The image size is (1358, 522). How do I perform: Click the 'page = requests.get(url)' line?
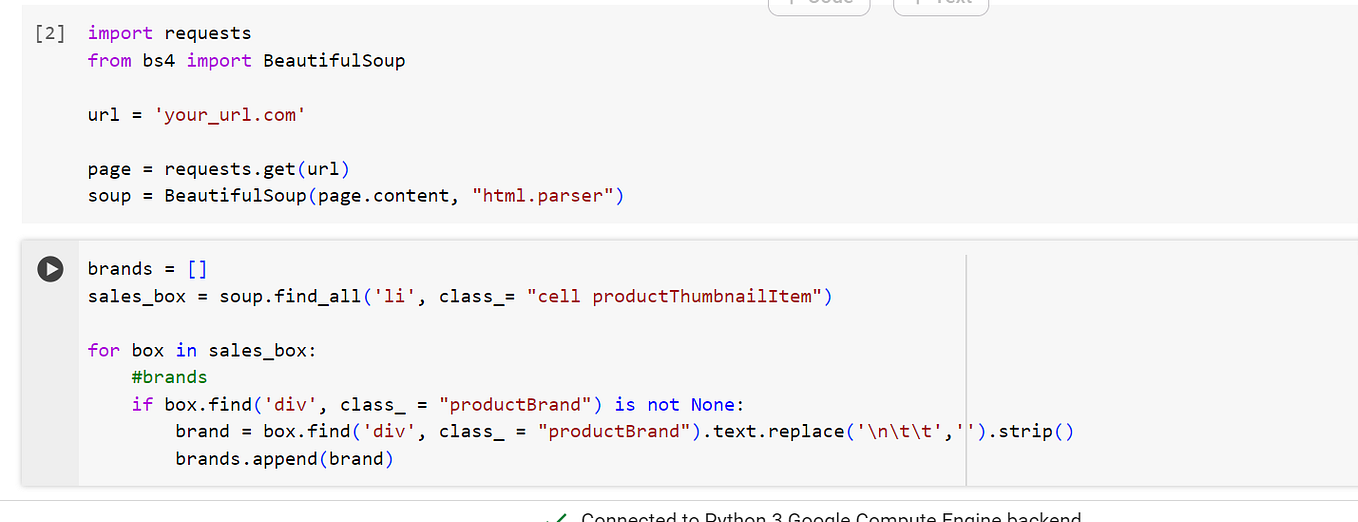point(219,169)
